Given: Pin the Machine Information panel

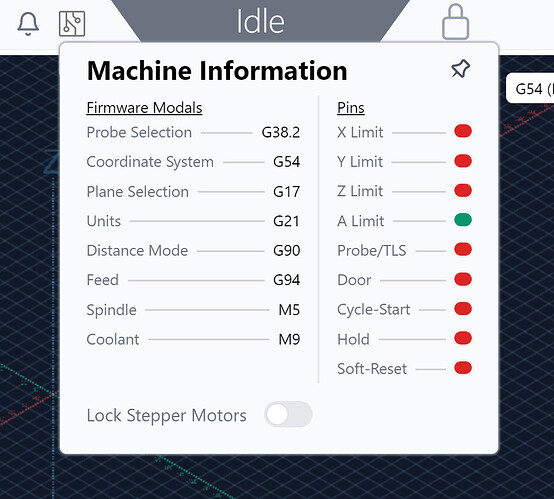Looking at the screenshot, I should [x=460, y=69].
